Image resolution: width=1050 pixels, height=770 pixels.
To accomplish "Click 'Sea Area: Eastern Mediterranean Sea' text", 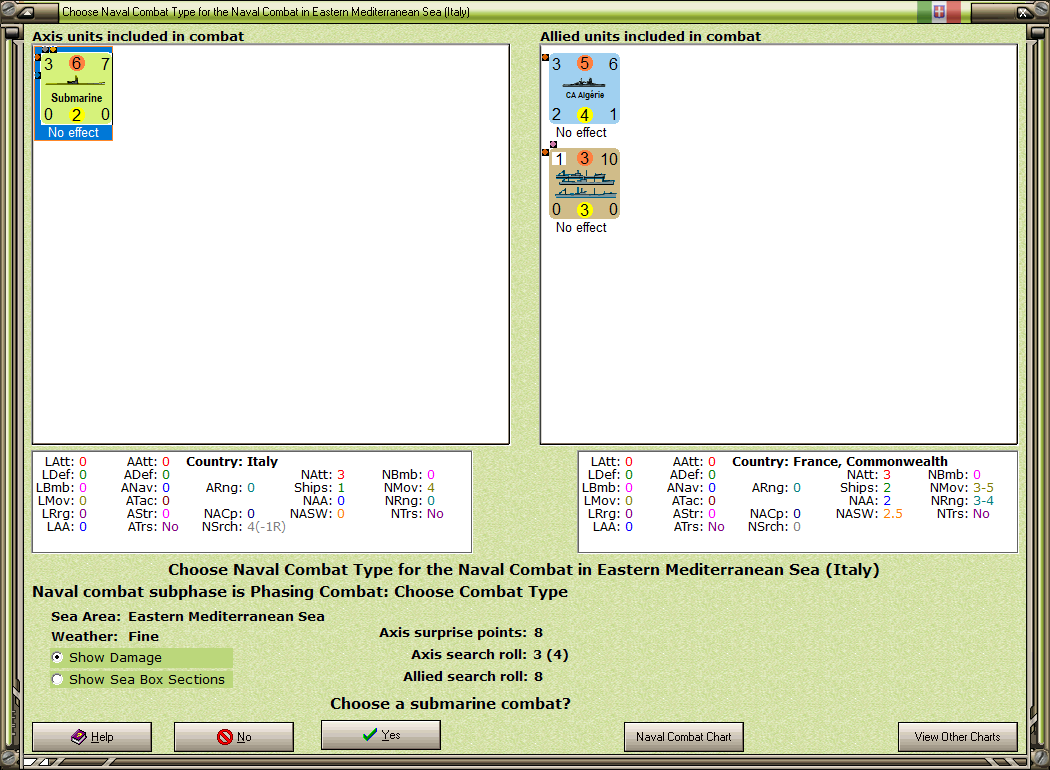I will click(x=188, y=617).
